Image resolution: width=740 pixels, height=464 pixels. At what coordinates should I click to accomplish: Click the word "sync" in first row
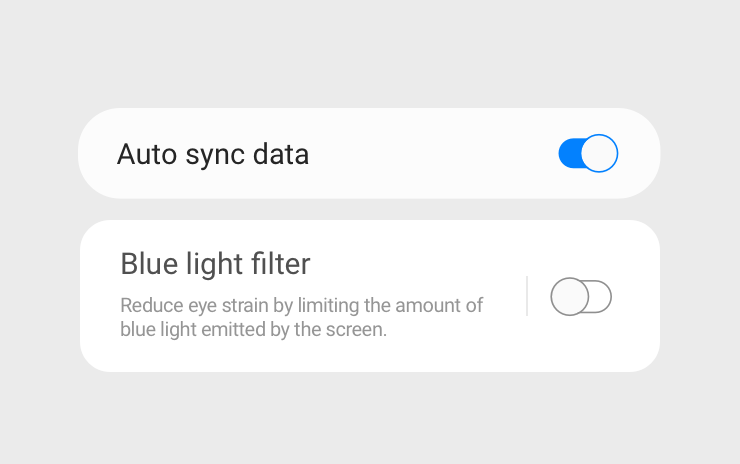[210, 155]
